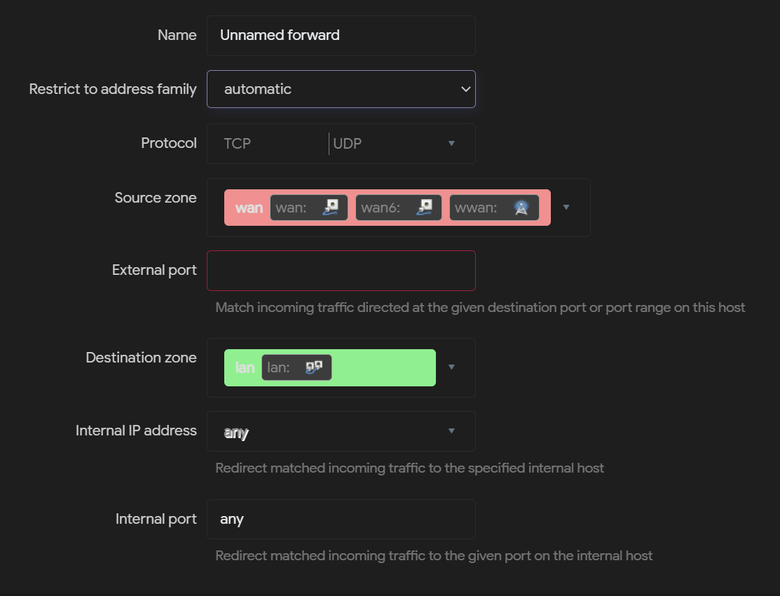Click the lan: interface badge
Image resolution: width=780 pixels, height=596 pixels.
[296, 368]
